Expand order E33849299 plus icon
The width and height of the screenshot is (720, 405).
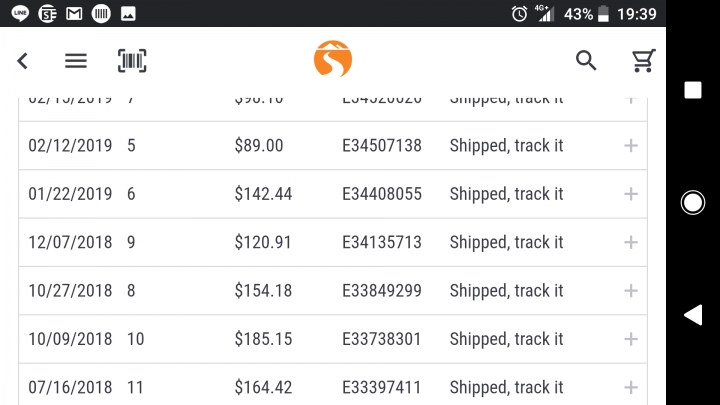coord(631,291)
